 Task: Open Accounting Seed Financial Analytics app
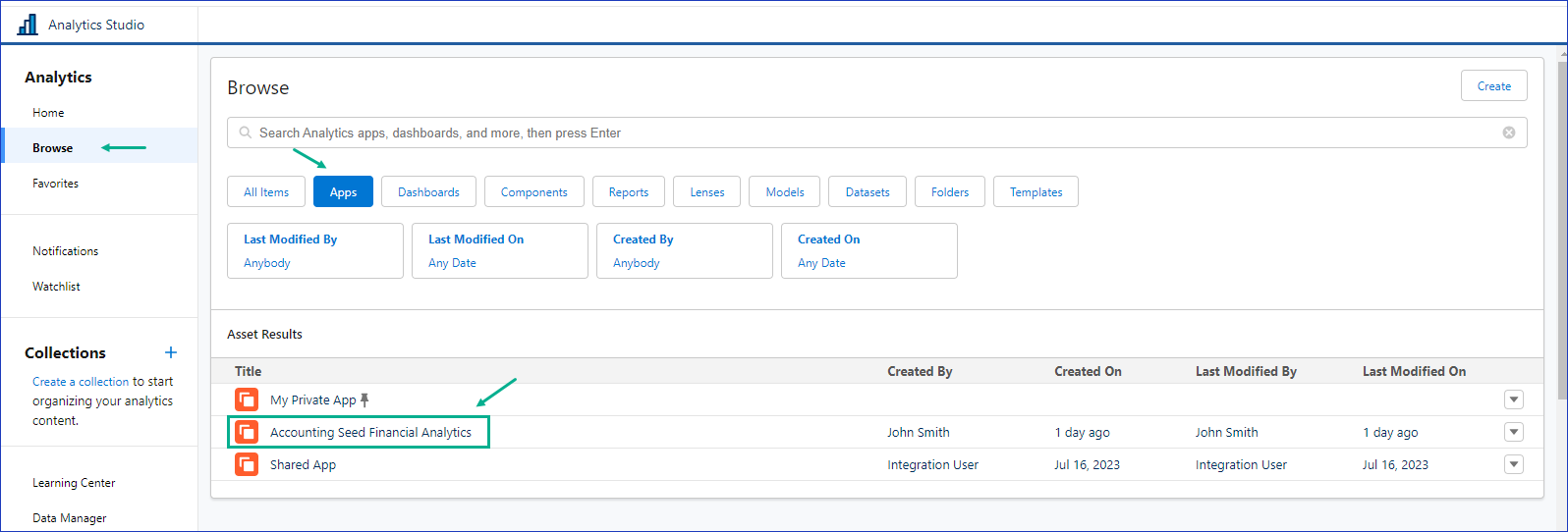pyautogui.click(x=370, y=432)
